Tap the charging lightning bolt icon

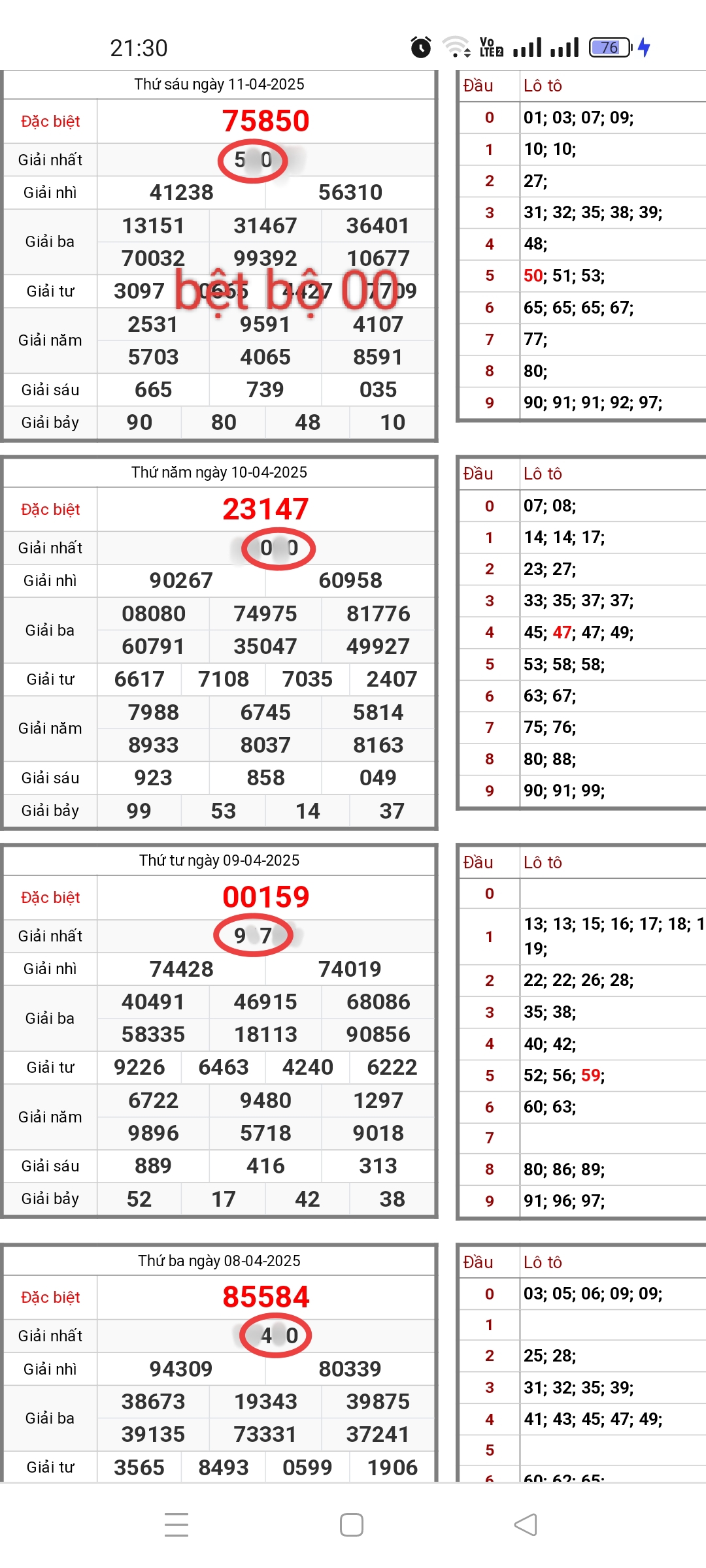tap(645, 47)
